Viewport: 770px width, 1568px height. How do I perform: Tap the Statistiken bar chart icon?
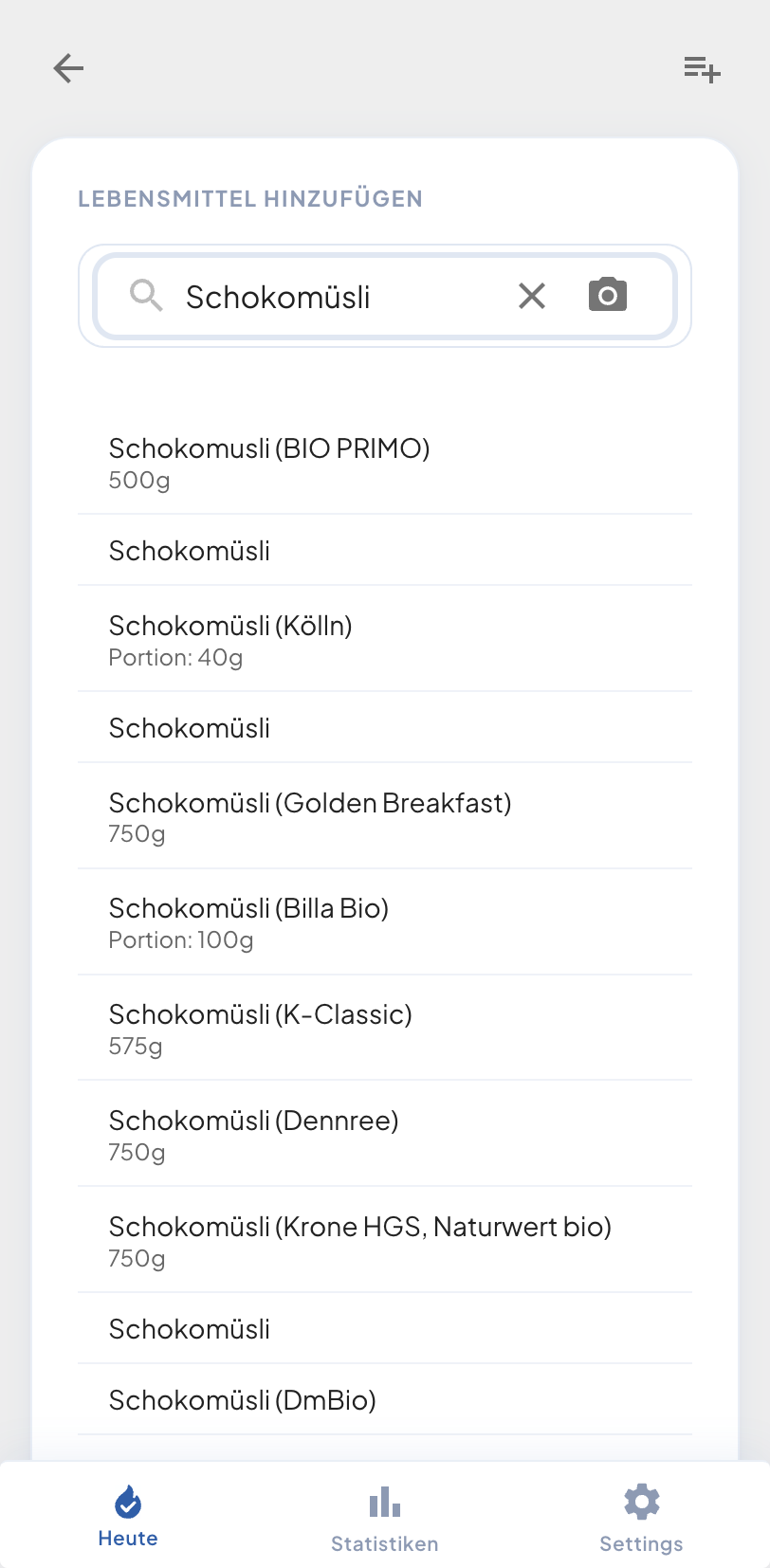pos(384,1502)
